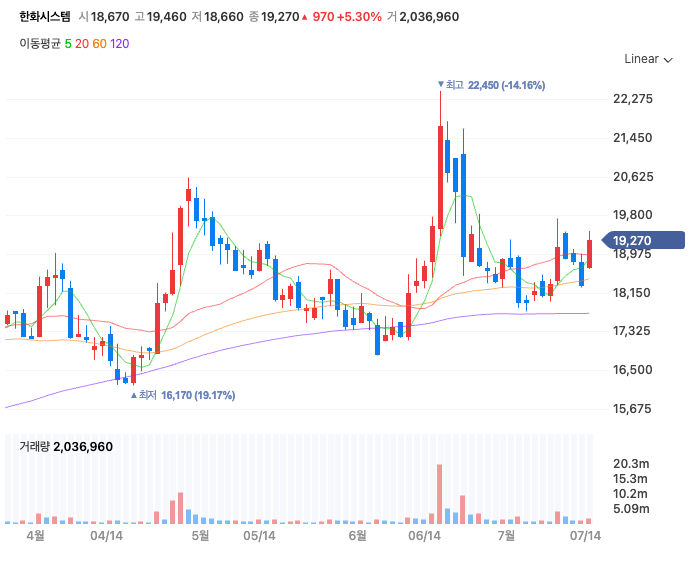Click the 4월 date axis label
Screen dimensions: 692x563
tap(35, 536)
